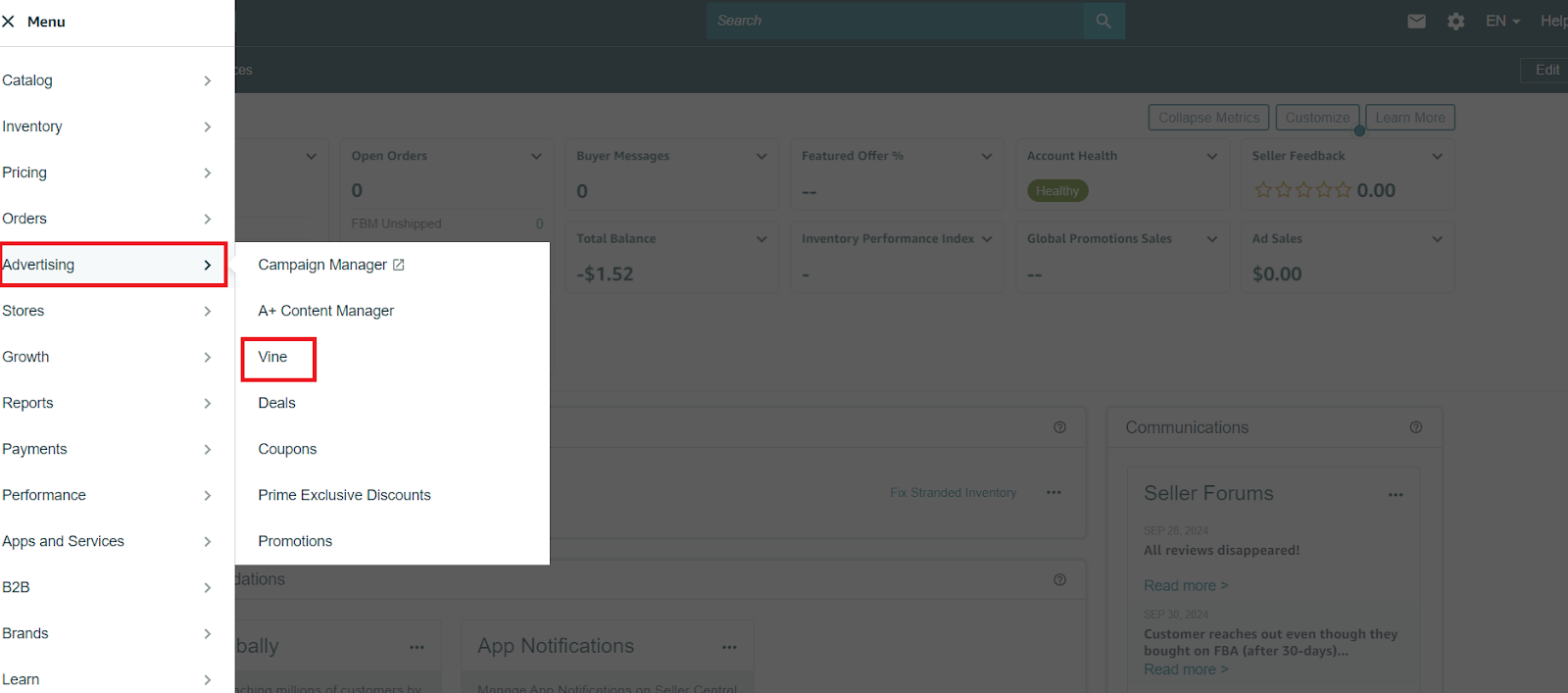
Task: Open the Catalog menu
Action: pyautogui.click(x=108, y=80)
